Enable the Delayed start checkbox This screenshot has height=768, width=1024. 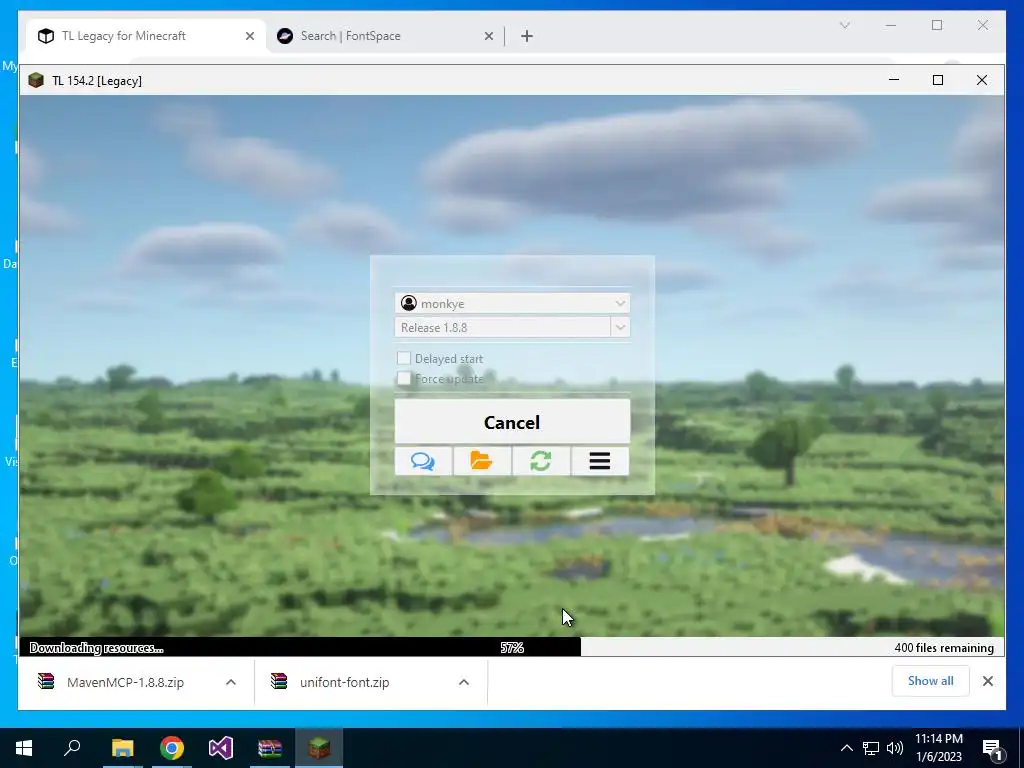(404, 358)
